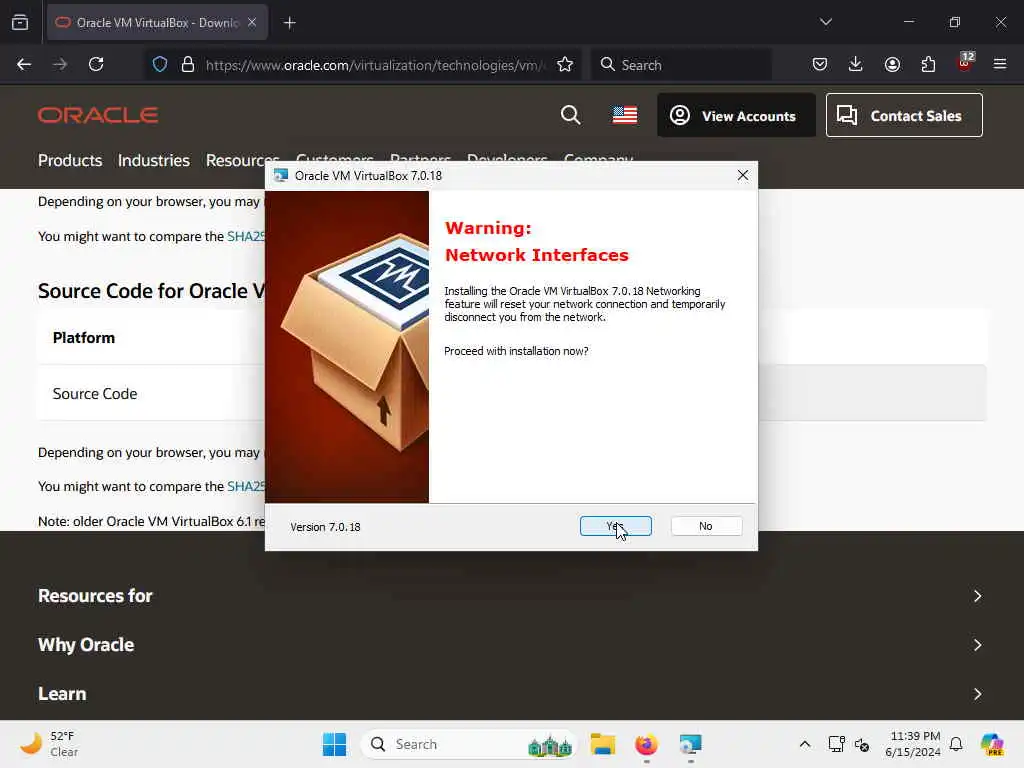Click No in the VirtualBox installer dialog
This screenshot has width=1024, height=768.
[x=706, y=526]
